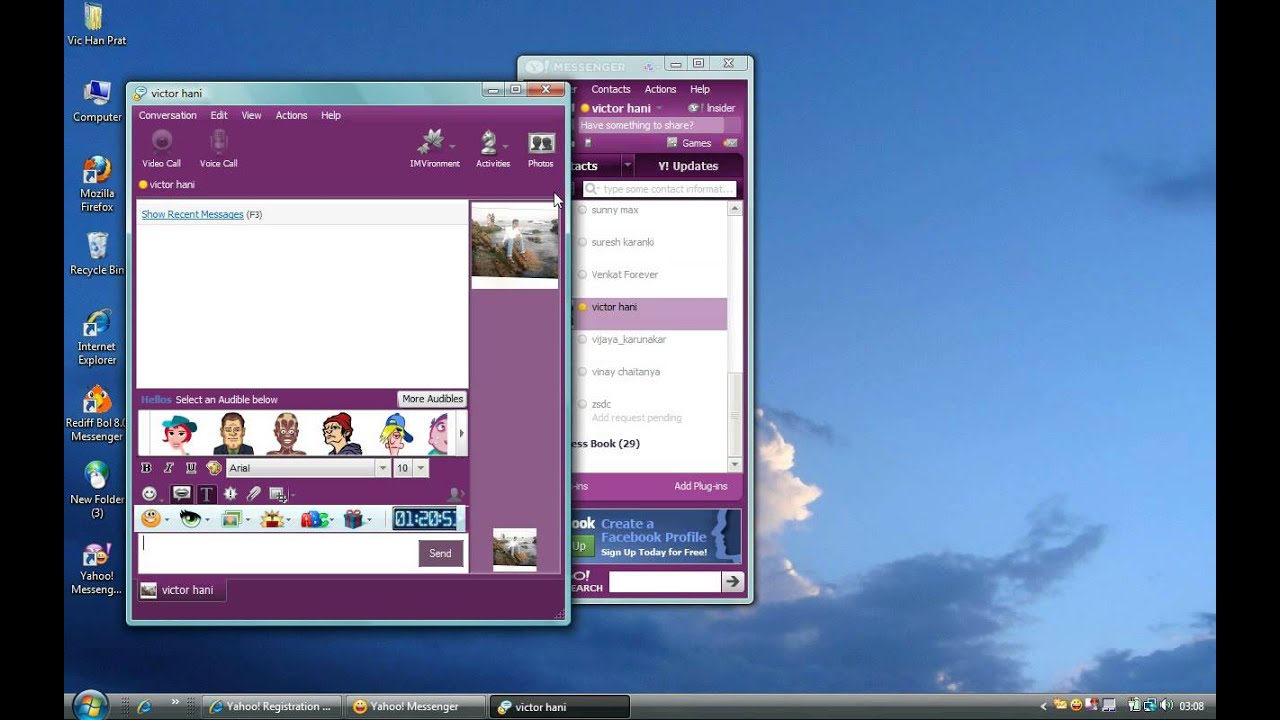Image resolution: width=1280 pixels, height=720 pixels.
Task: Open chat window Help menu
Action: [331, 115]
